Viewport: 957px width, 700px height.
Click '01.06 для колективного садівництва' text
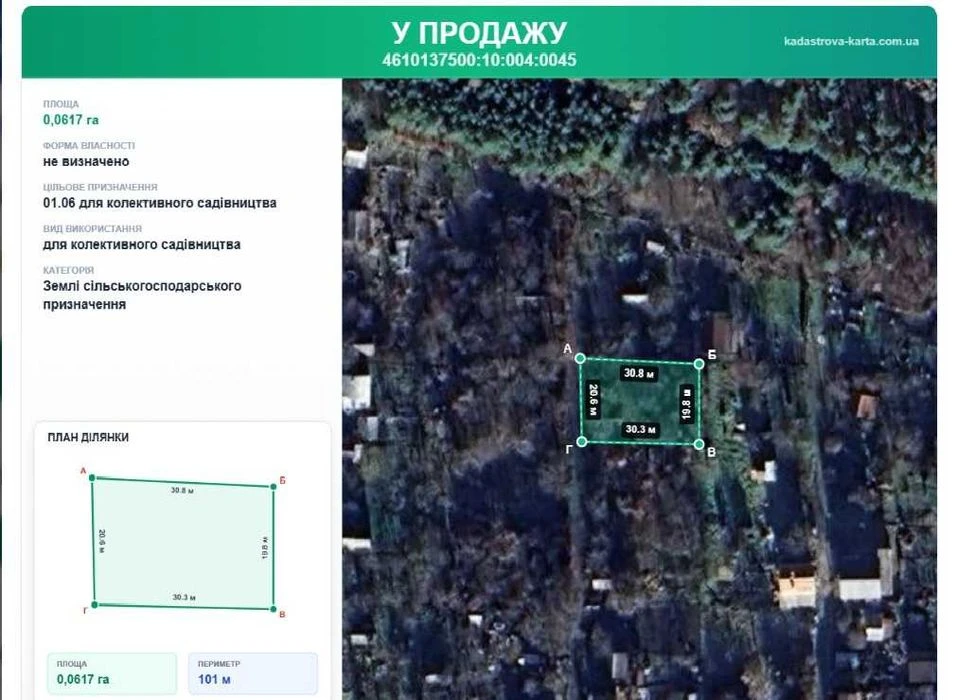pos(159,203)
